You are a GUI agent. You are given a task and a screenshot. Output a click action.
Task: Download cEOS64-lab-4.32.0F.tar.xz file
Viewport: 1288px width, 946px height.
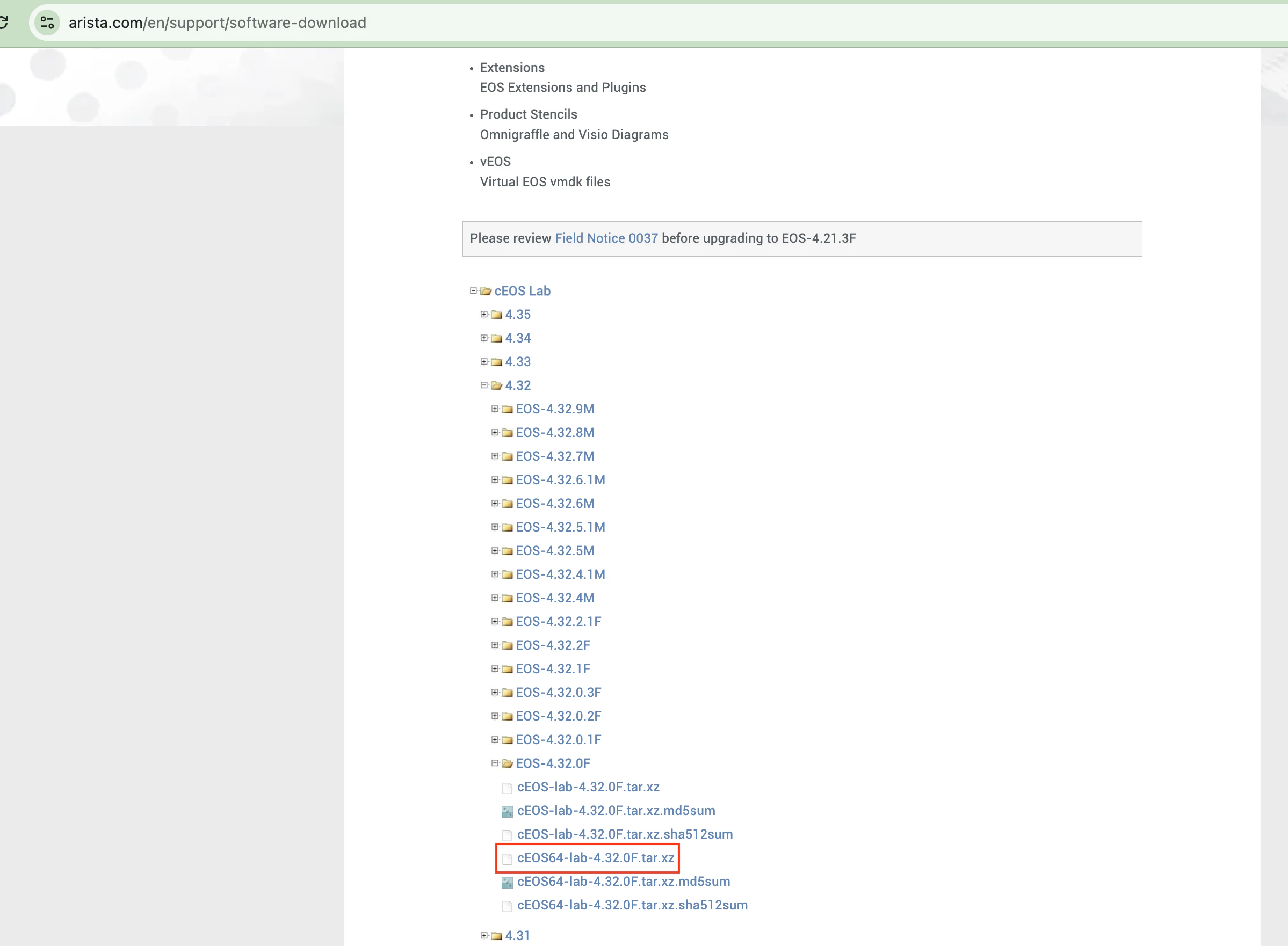tap(595, 858)
